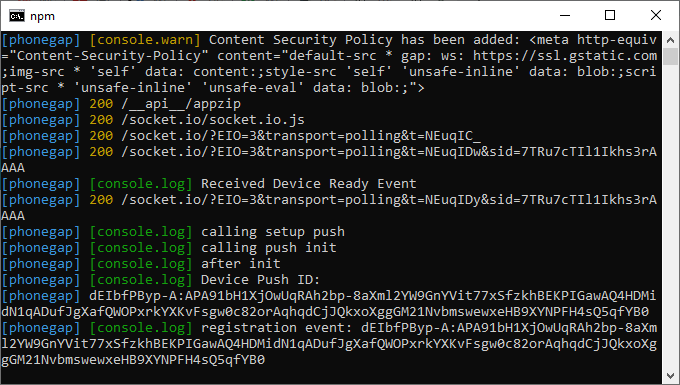The height and width of the screenshot is (385, 680).
Task: Click the Device Push ID: label
Action: tap(261, 280)
